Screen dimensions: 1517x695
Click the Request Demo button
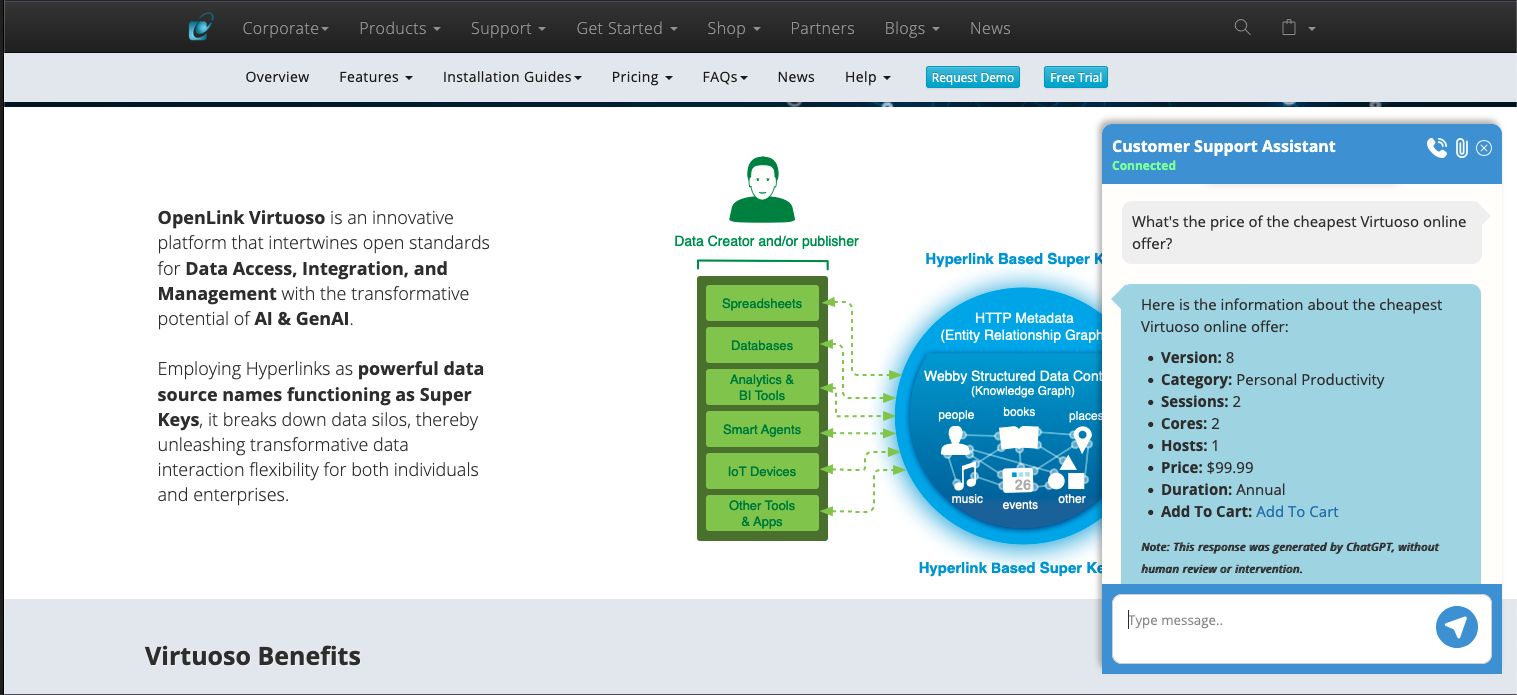click(973, 77)
